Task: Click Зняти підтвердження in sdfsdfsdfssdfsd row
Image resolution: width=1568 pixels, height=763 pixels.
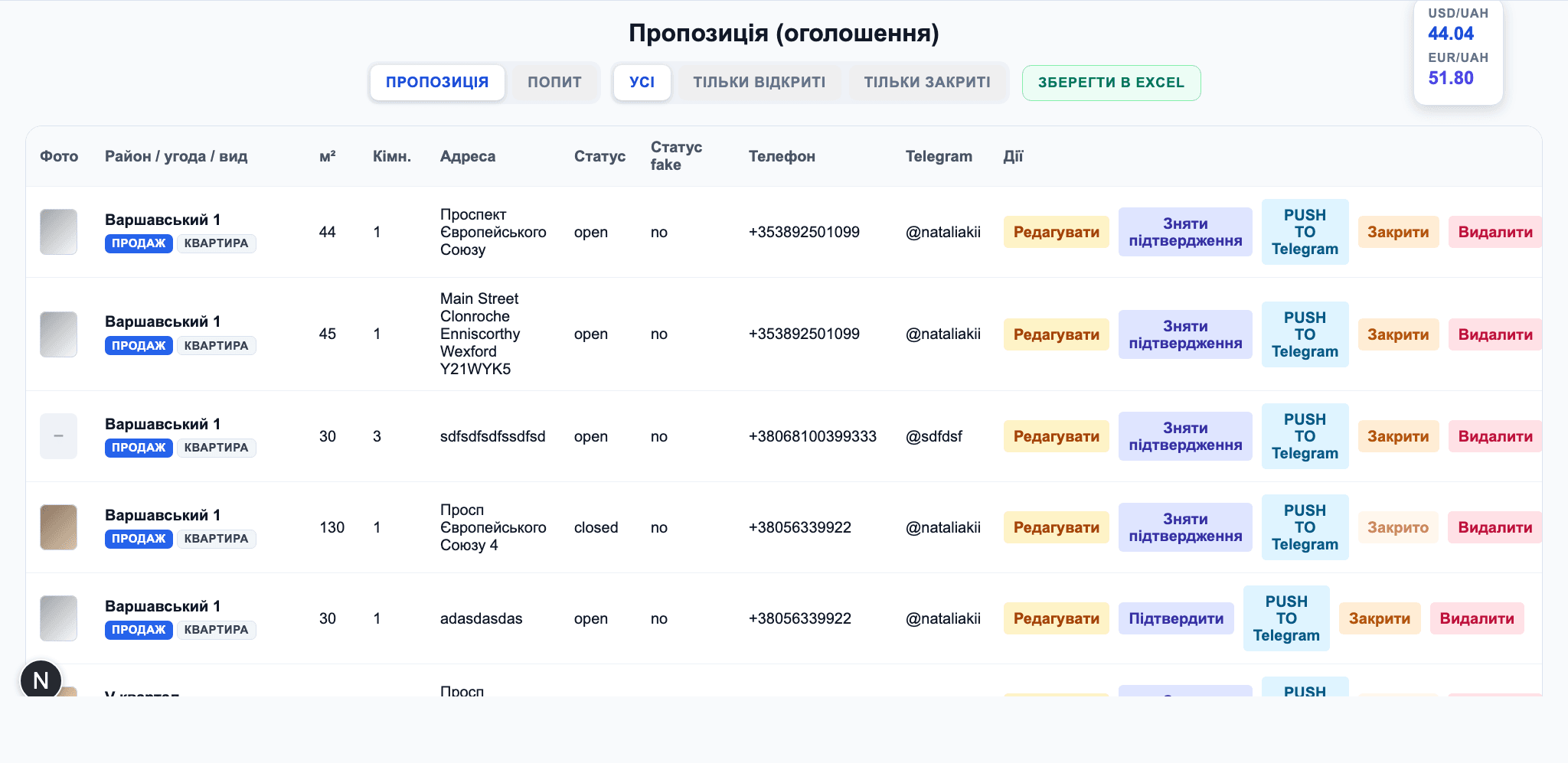Action: (1185, 436)
